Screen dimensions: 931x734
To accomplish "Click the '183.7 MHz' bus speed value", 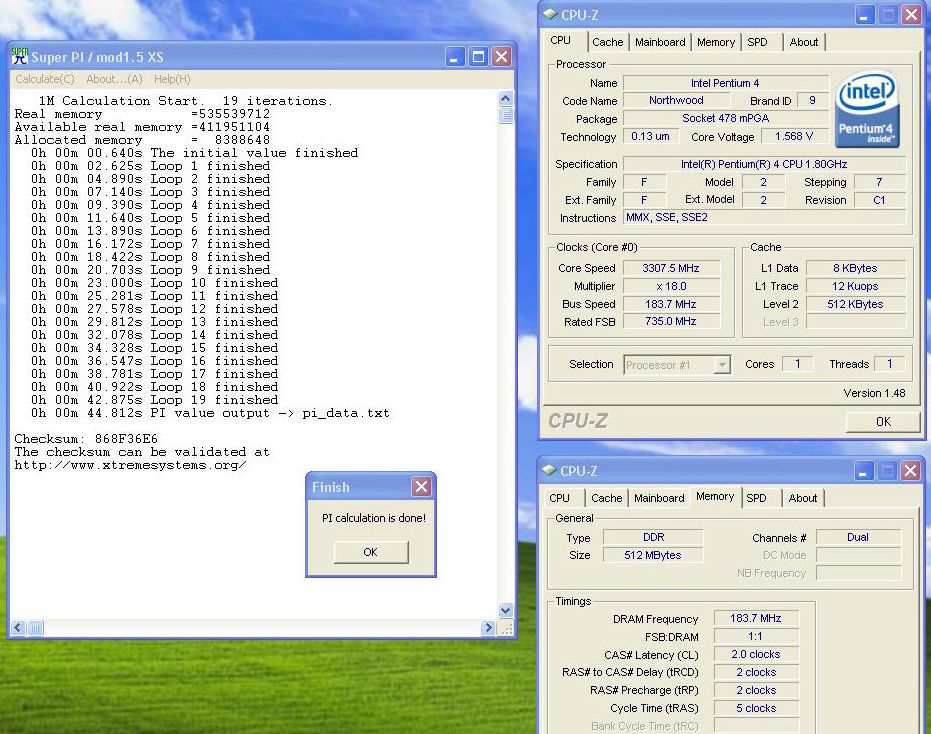I will (x=671, y=304).
